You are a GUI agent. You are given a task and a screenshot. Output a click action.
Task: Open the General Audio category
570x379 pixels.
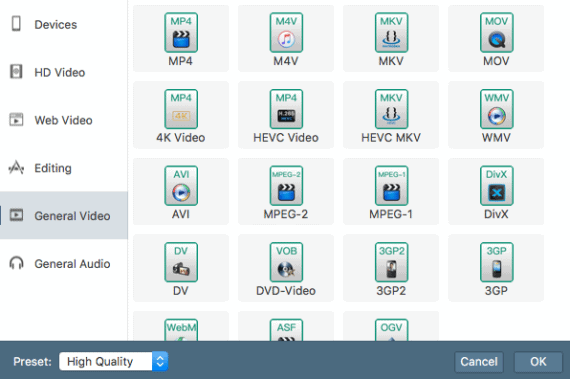[x=64, y=263]
